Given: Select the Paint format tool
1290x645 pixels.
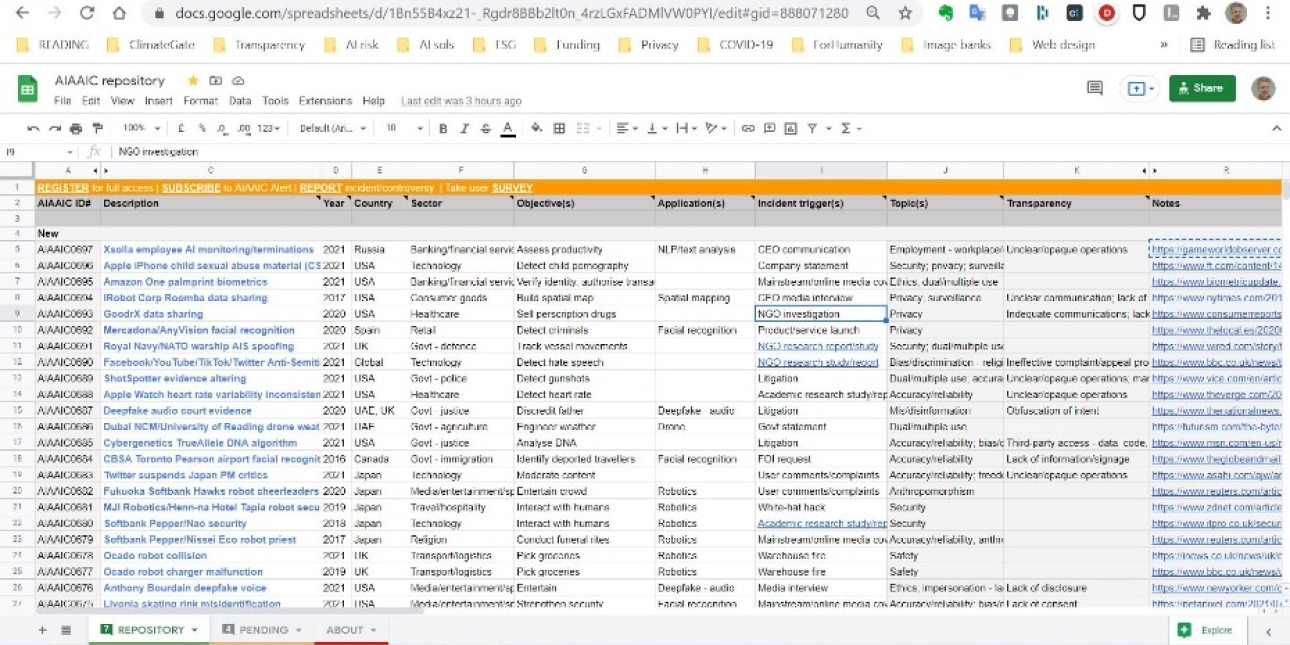Looking at the screenshot, I should click(x=97, y=128).
